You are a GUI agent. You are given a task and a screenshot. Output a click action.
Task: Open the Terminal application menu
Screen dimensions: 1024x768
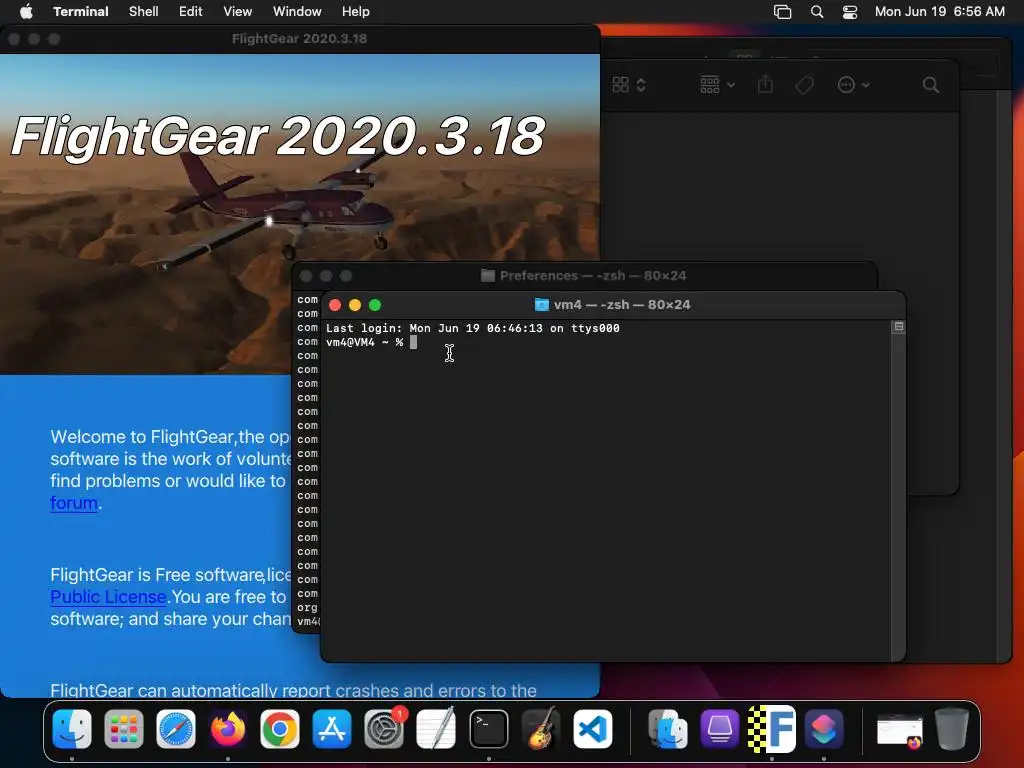(x=81, y=11)
